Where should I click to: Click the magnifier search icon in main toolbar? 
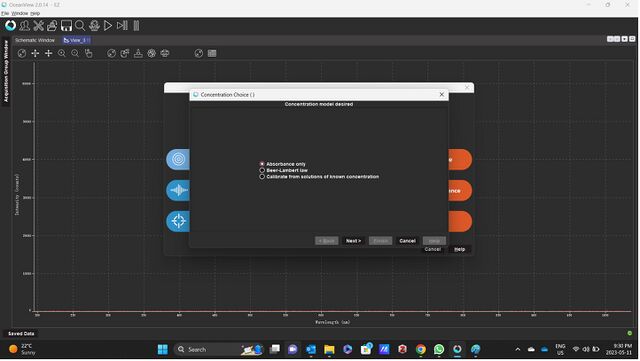click(80, 26)
